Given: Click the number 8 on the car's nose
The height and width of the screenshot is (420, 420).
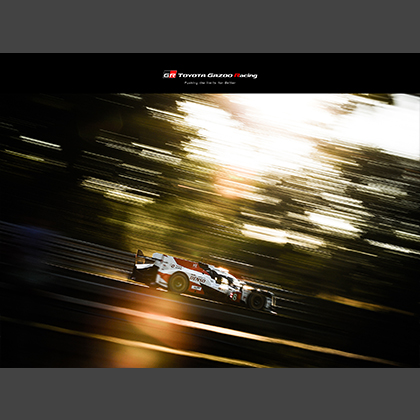Looking at the screenshot, I should point(235,296).
